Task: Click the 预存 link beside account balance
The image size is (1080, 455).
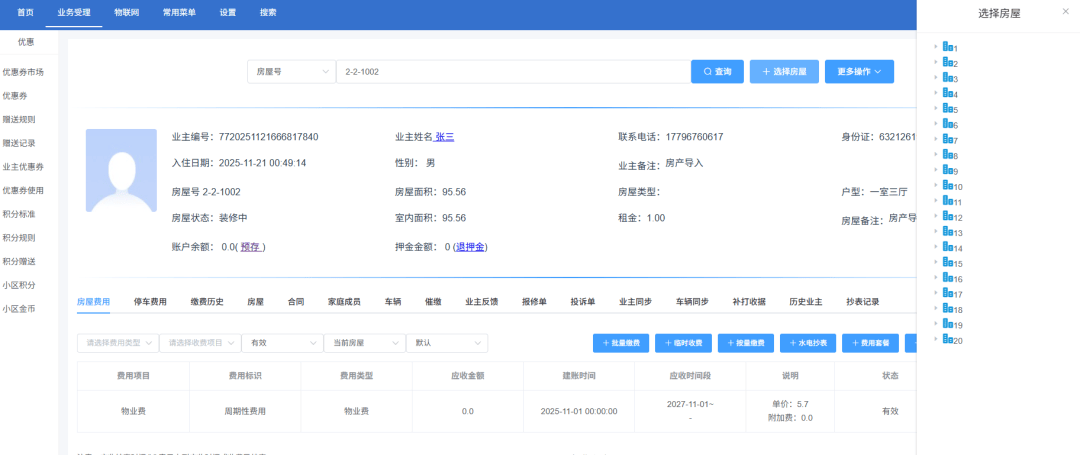Action: coord(250,247)
